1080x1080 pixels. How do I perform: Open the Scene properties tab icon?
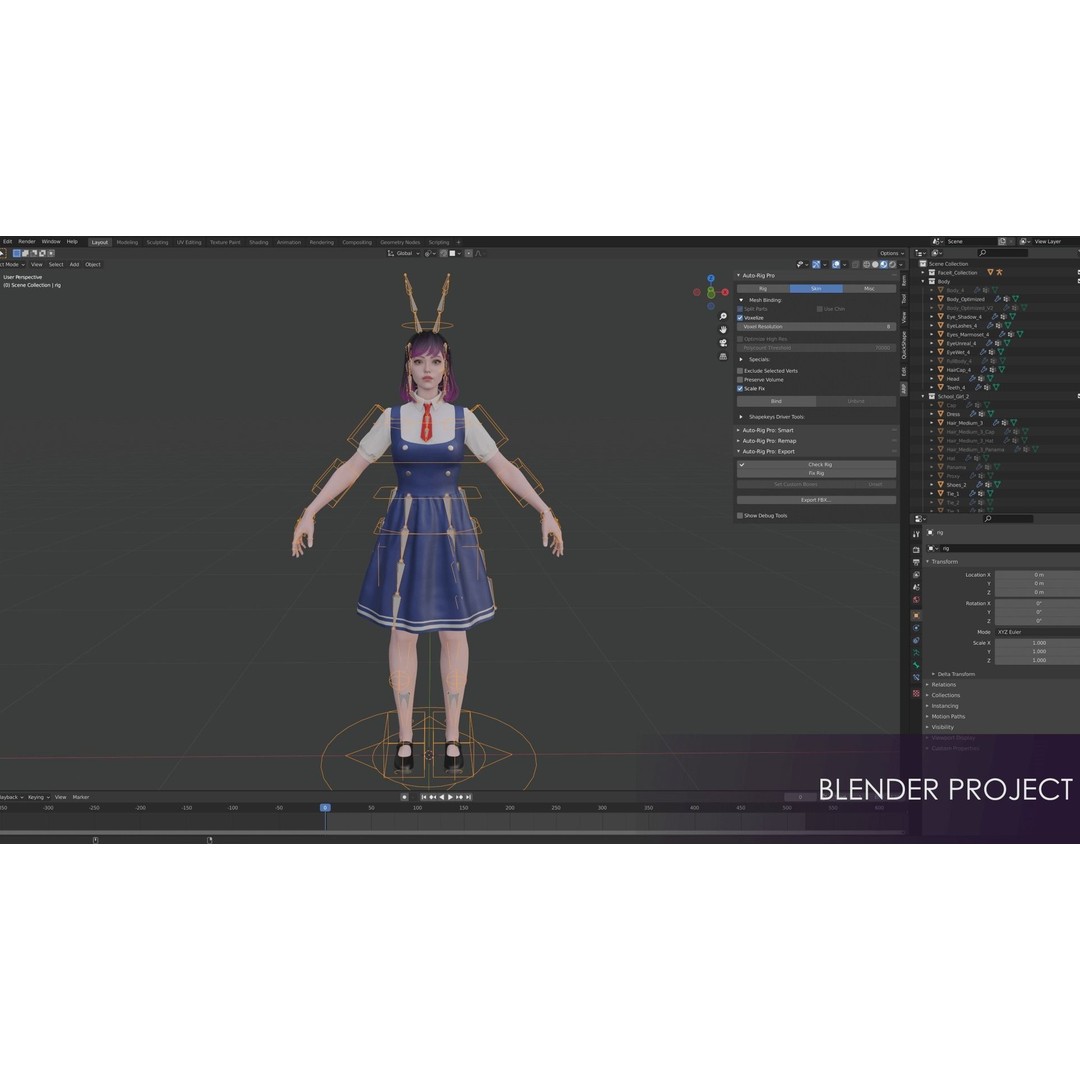point(916,587)
